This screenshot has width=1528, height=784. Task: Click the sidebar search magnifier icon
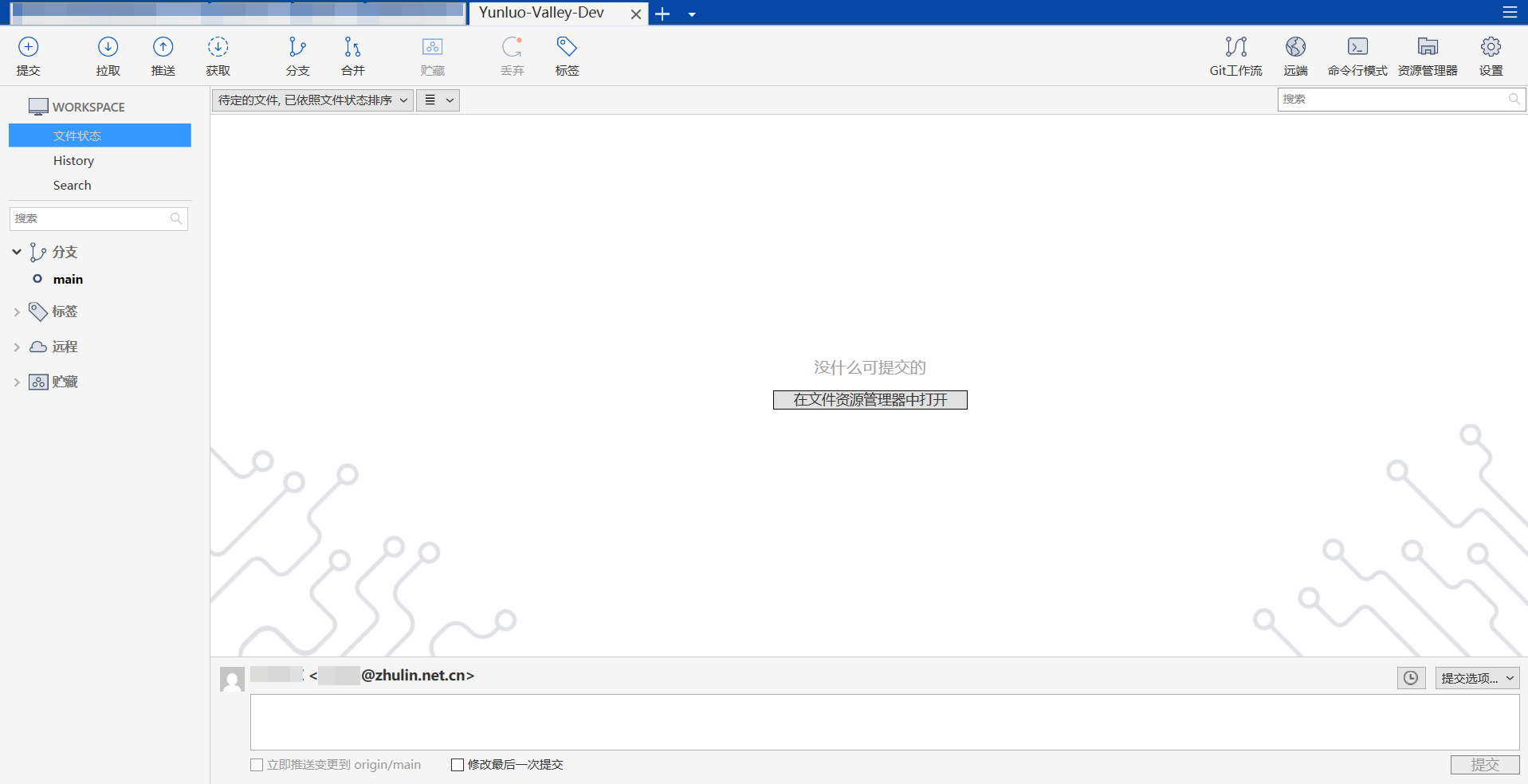[176, 218]
